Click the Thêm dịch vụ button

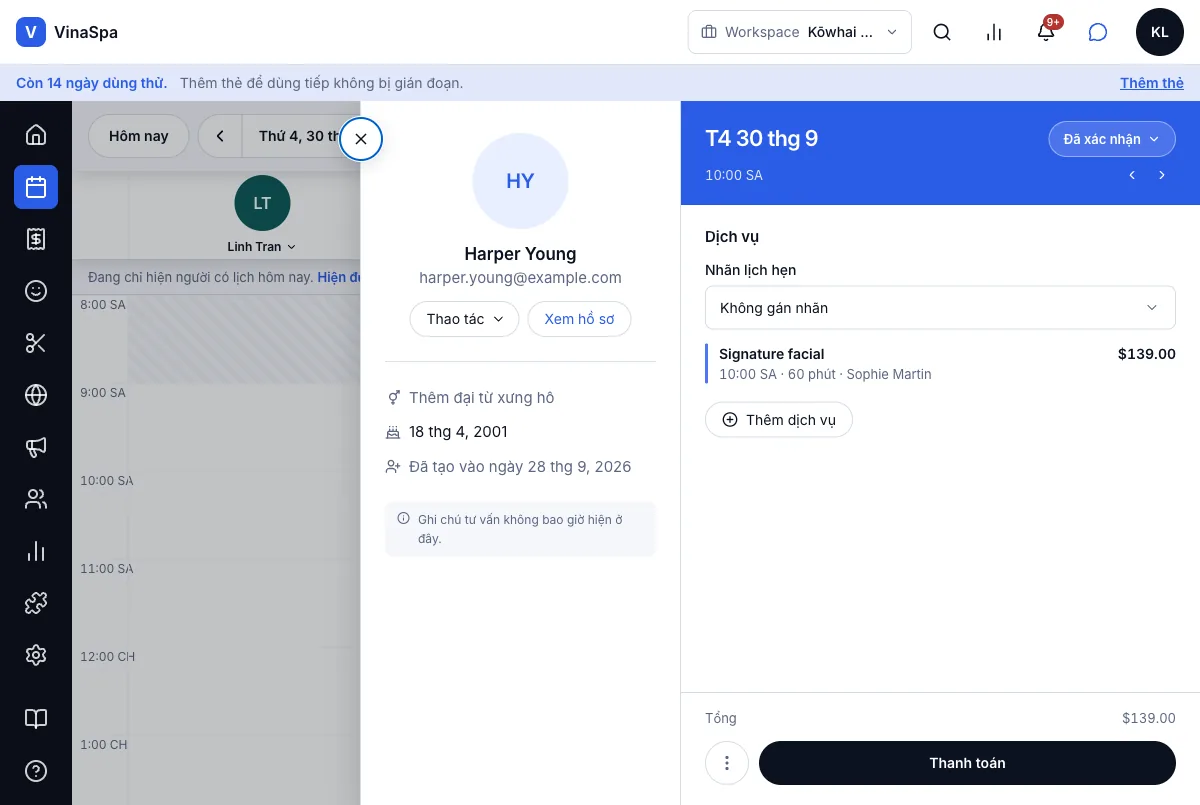(x=779, y=420)
